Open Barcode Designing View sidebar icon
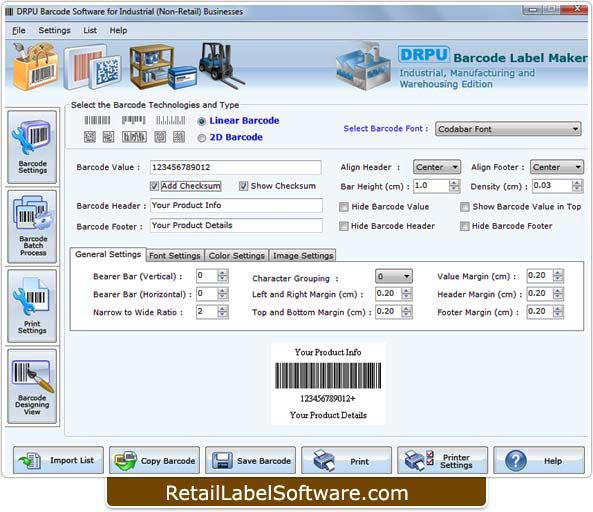Viewport: 593px width, 512px height. point(32,386)
